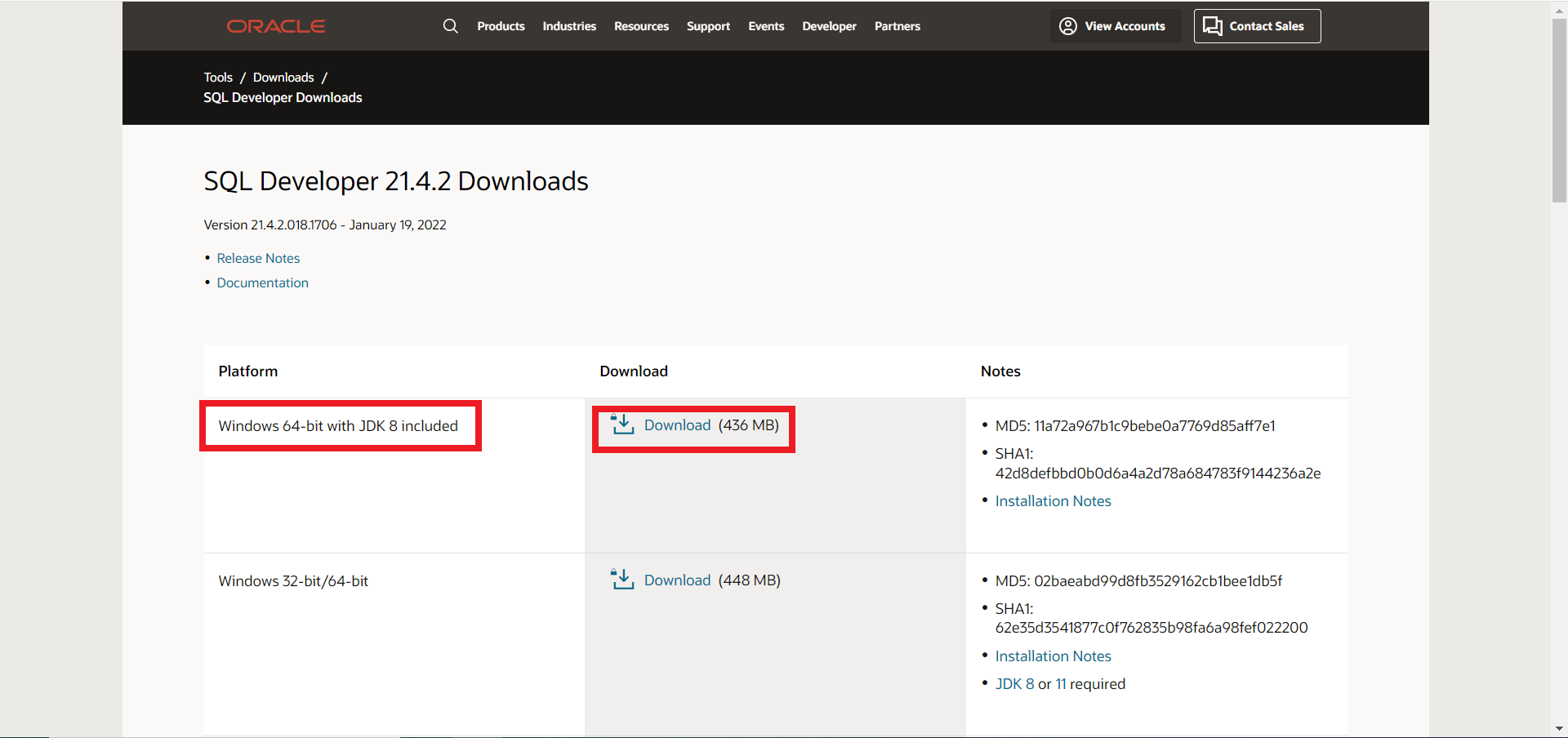
Task: Open the JDK 8 requirement link
Action: [x=1014, y=684]
